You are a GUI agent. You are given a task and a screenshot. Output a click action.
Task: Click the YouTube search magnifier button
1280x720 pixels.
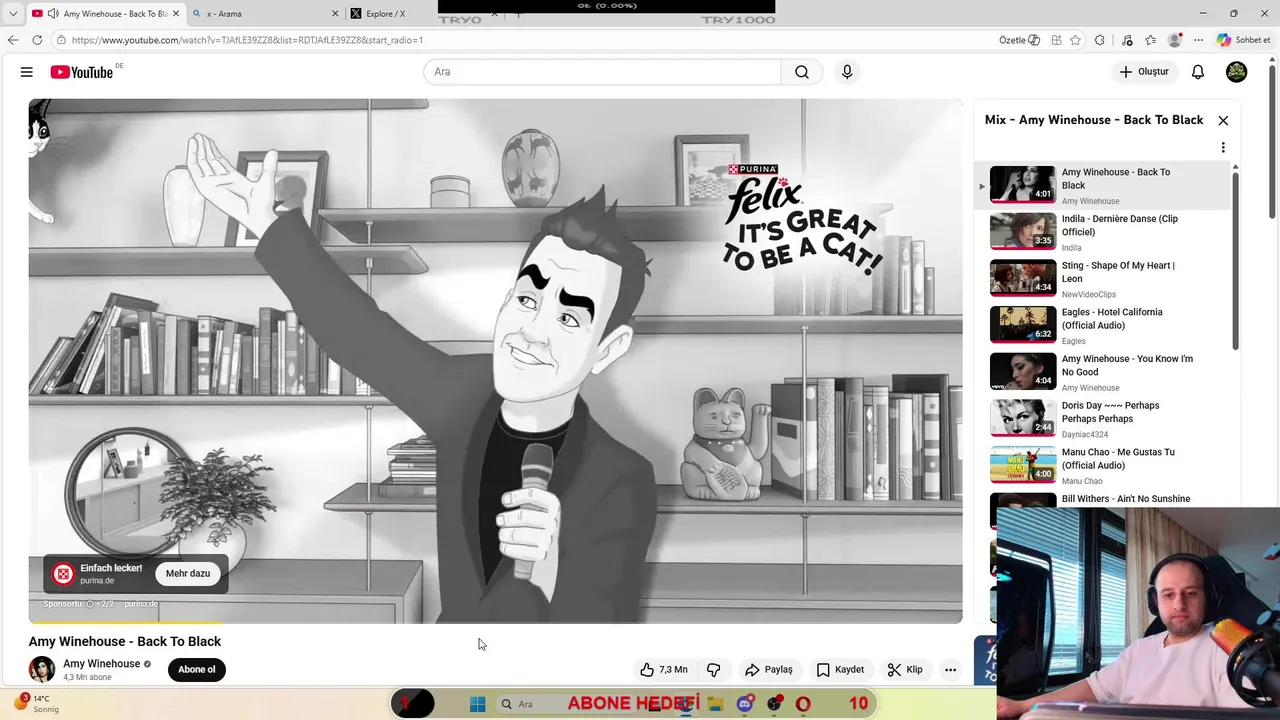coord(802,72)
